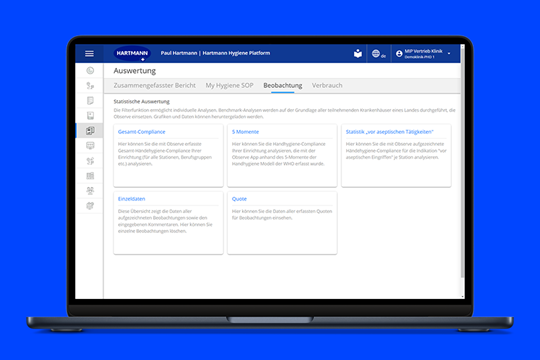Select the Beobachtung tab
Viewport: 540px width, 360px height.
283,85
